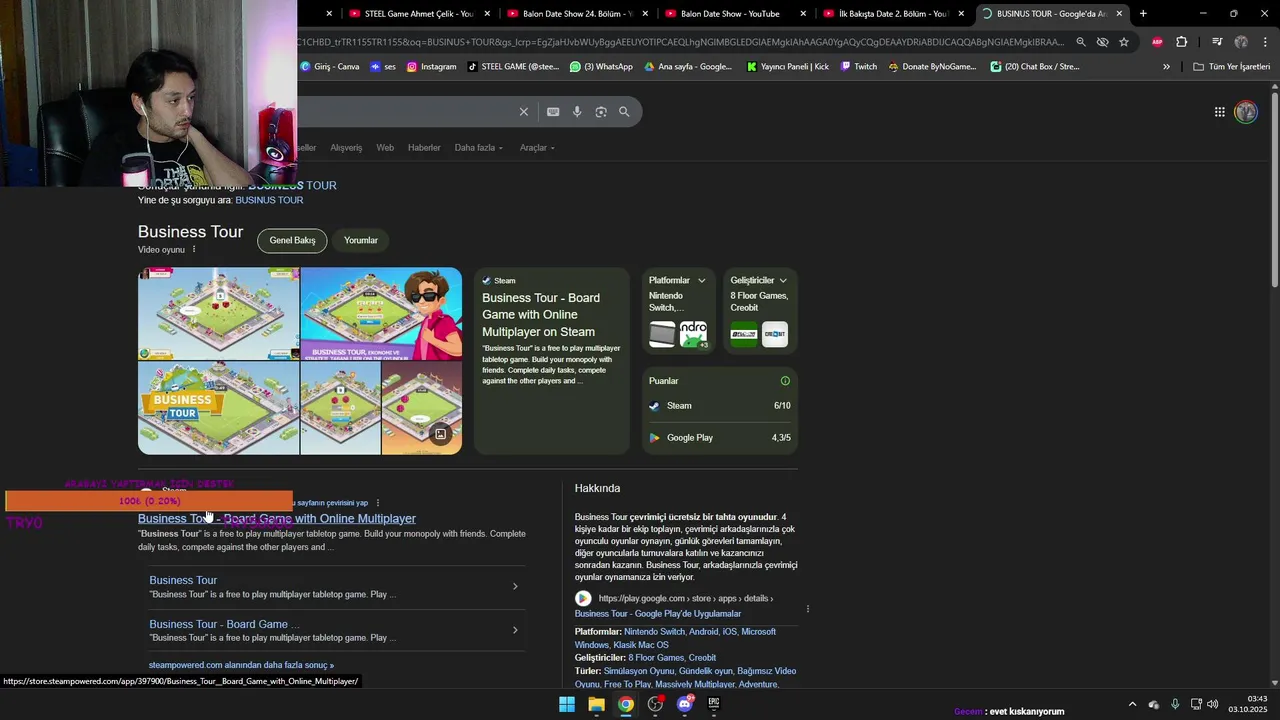Launch Epic Games from taskbar
Image resolution: width=1280 pixels, height=720 pixels.
pyautogui.click(x=714, y=704)
